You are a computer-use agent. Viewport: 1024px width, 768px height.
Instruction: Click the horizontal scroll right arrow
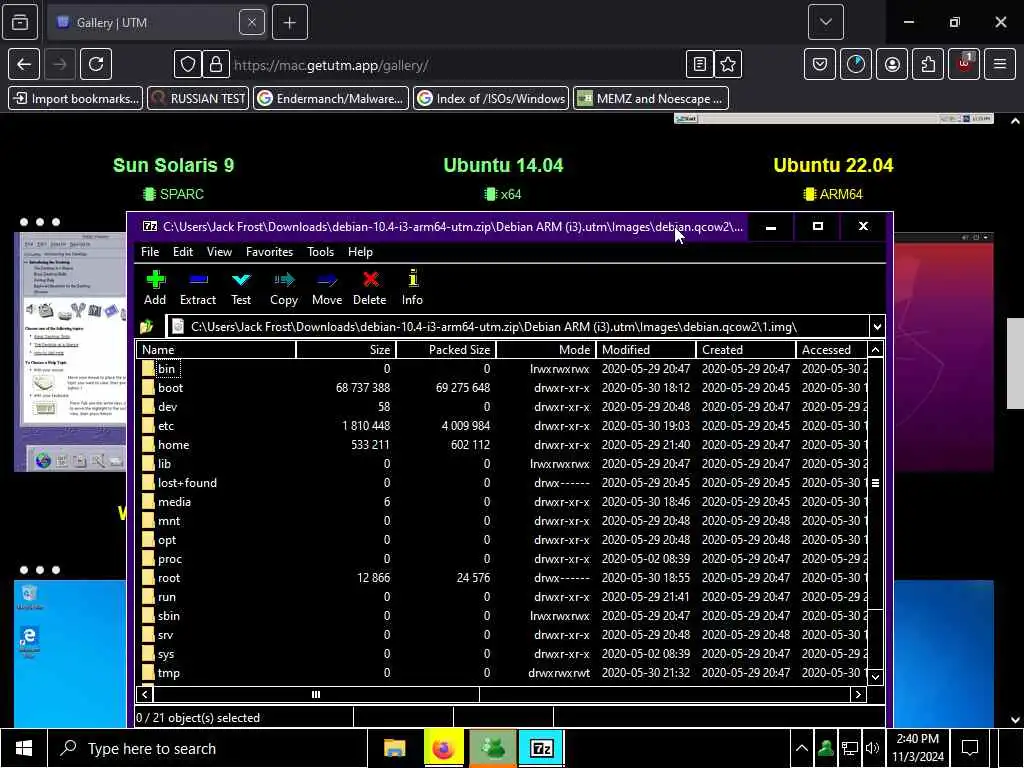coord(858,694)
